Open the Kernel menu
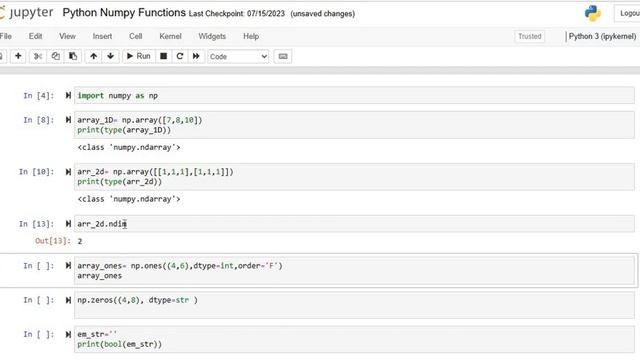Screen dimensions: 640x360 (170, 36)
